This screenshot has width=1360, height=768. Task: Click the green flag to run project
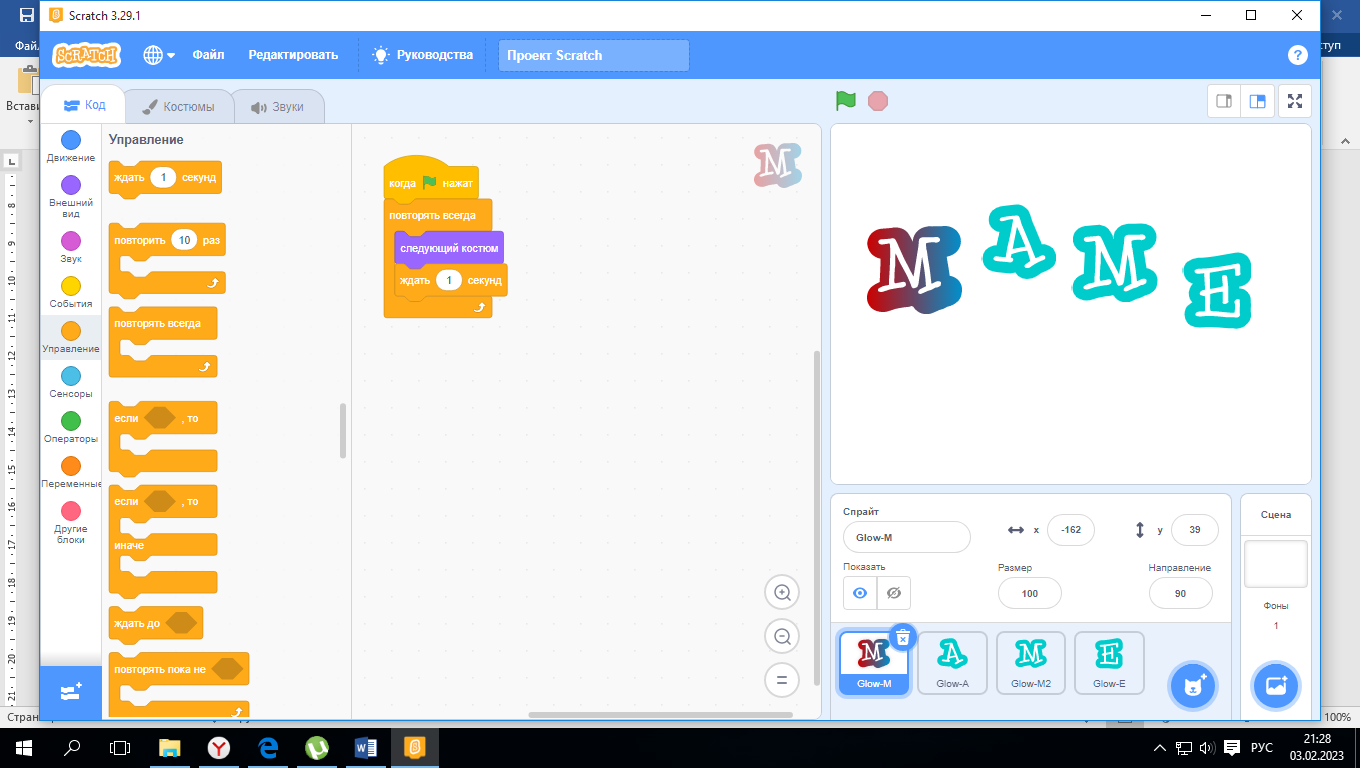pos(846,101)
